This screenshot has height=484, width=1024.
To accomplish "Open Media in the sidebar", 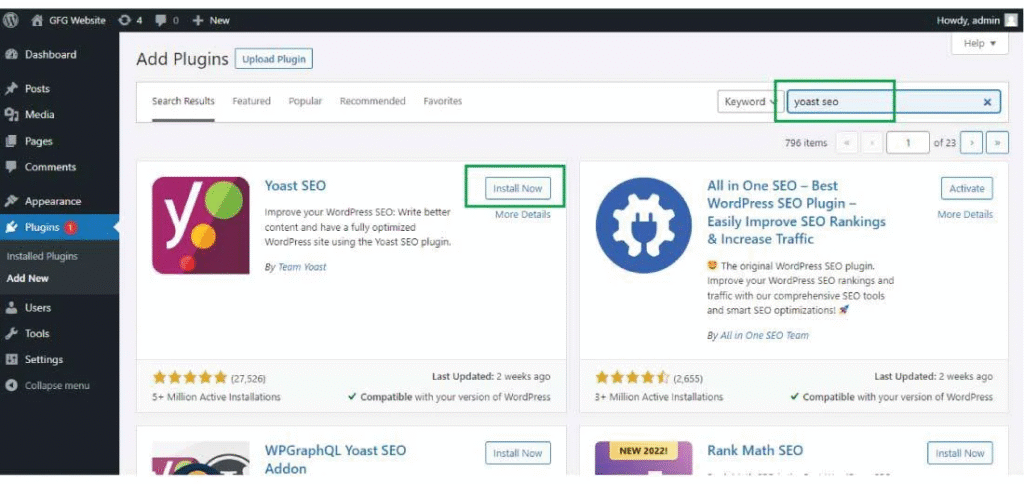I will [39, 115].
